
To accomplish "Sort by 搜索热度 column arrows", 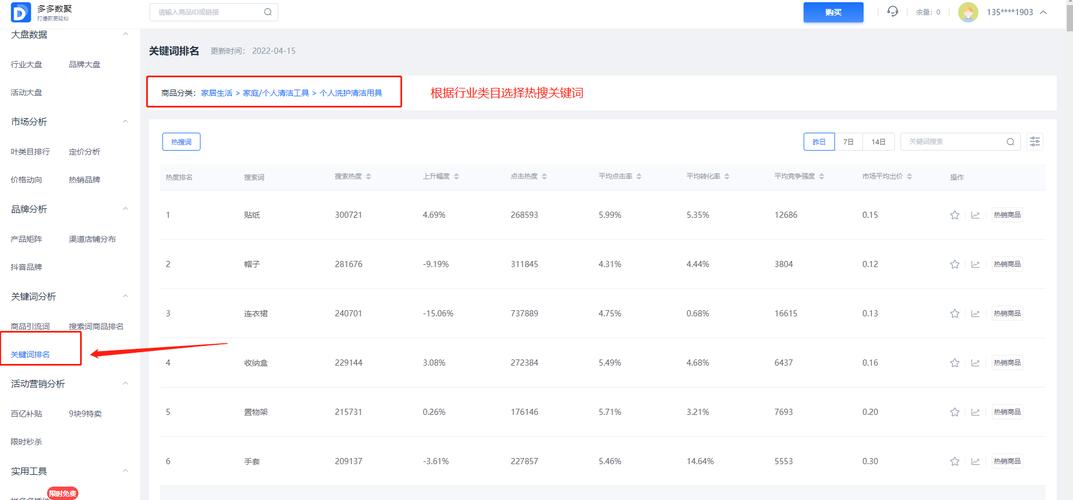I will [369, 176].
